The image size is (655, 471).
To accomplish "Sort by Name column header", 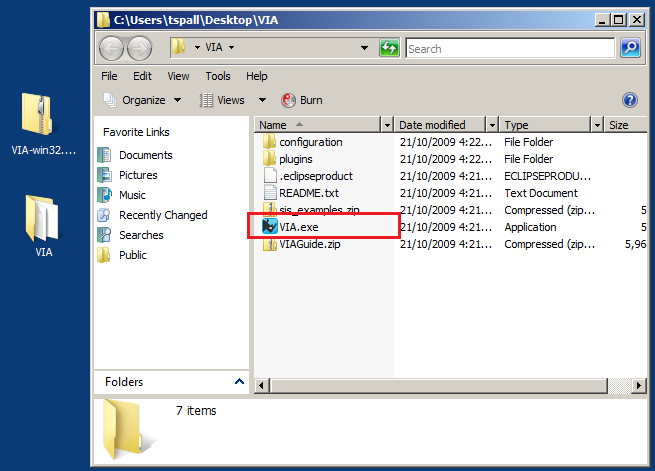I will coord(318,125).
